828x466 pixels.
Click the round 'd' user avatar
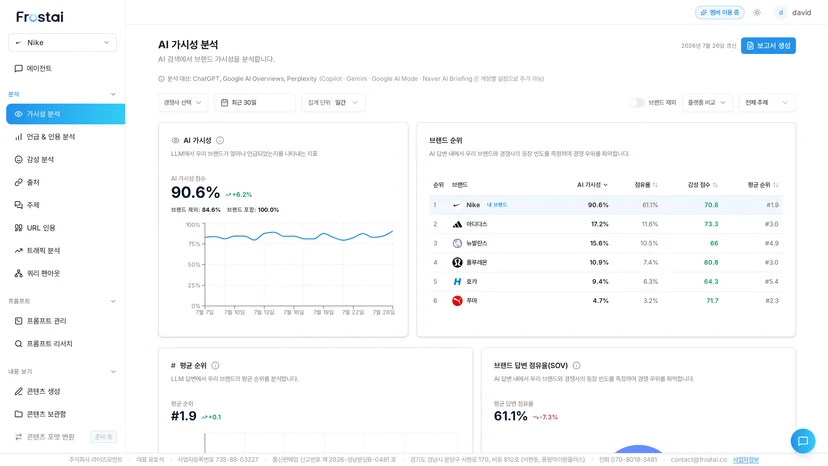[x=780, y=13]
